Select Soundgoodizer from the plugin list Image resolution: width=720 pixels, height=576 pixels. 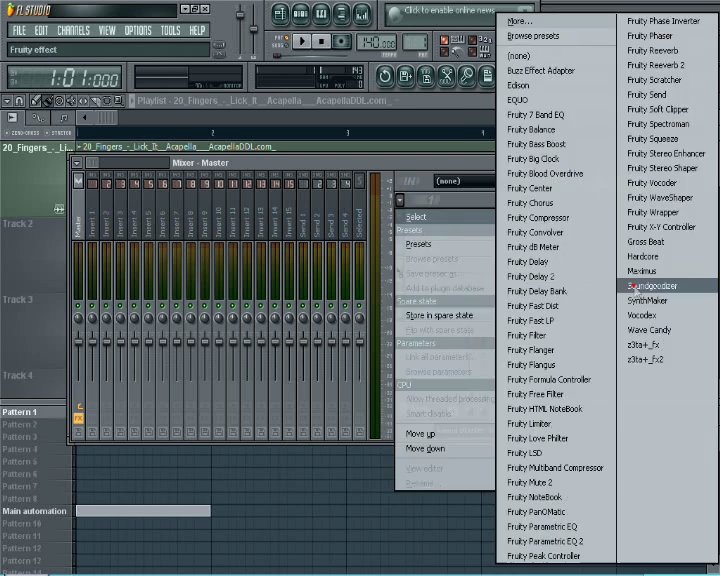pos(667,286)
